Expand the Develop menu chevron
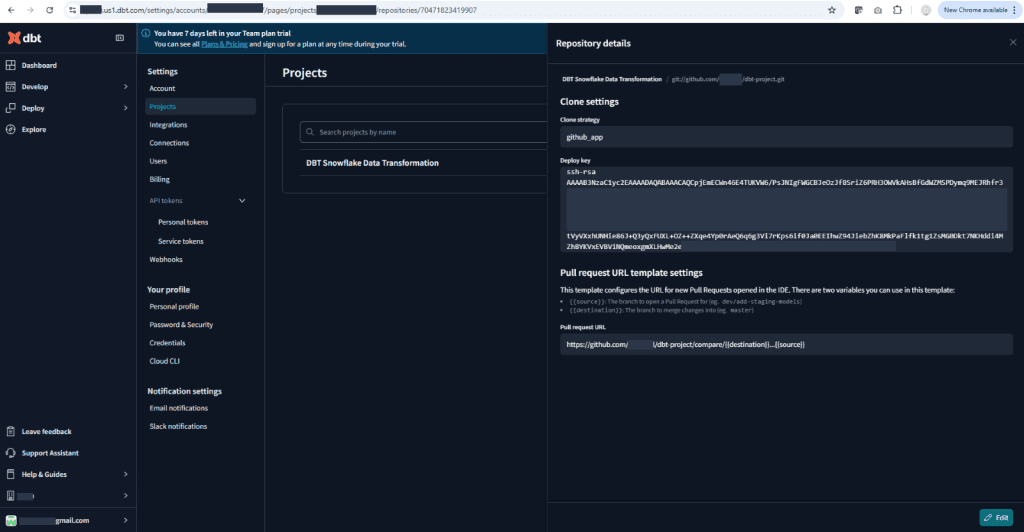Viewport: 1024px width, 532px height. tap(125, 87)
